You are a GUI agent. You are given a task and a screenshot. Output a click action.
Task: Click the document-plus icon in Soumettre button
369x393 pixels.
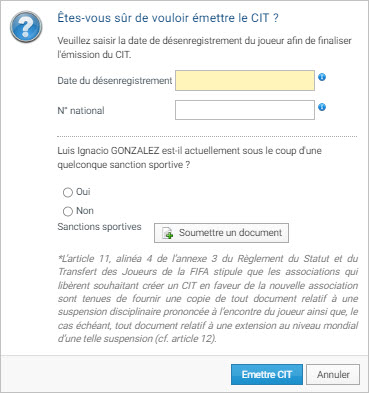[x=168, y=233]
